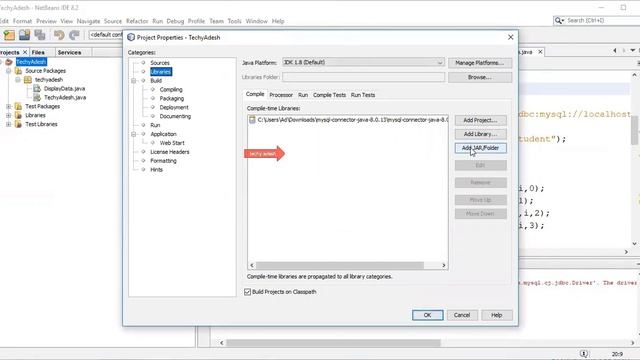Image resolution: width=640 pixels, height=360 pixels.
Task: Click the notifications icon in status bar
Action: (x=584, y=353)
